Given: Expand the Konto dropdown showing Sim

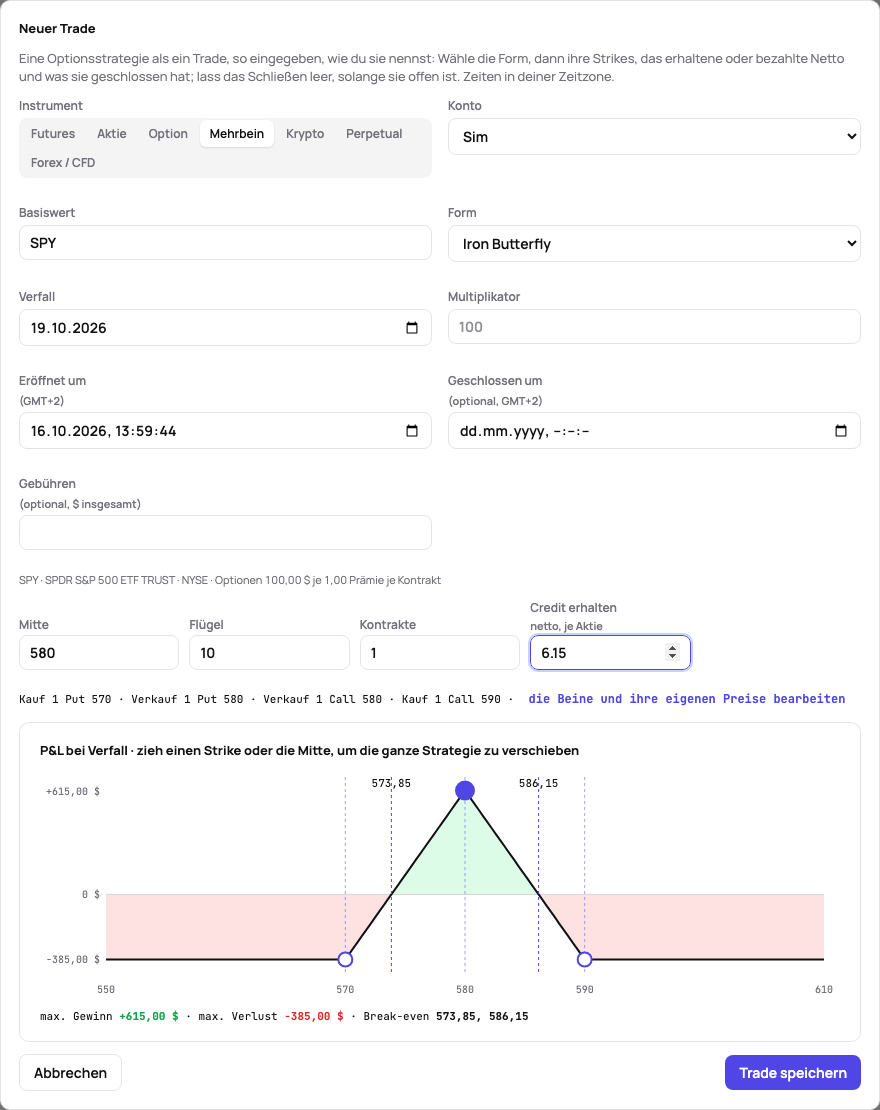Looking at the screenshot, I should 654,137.
